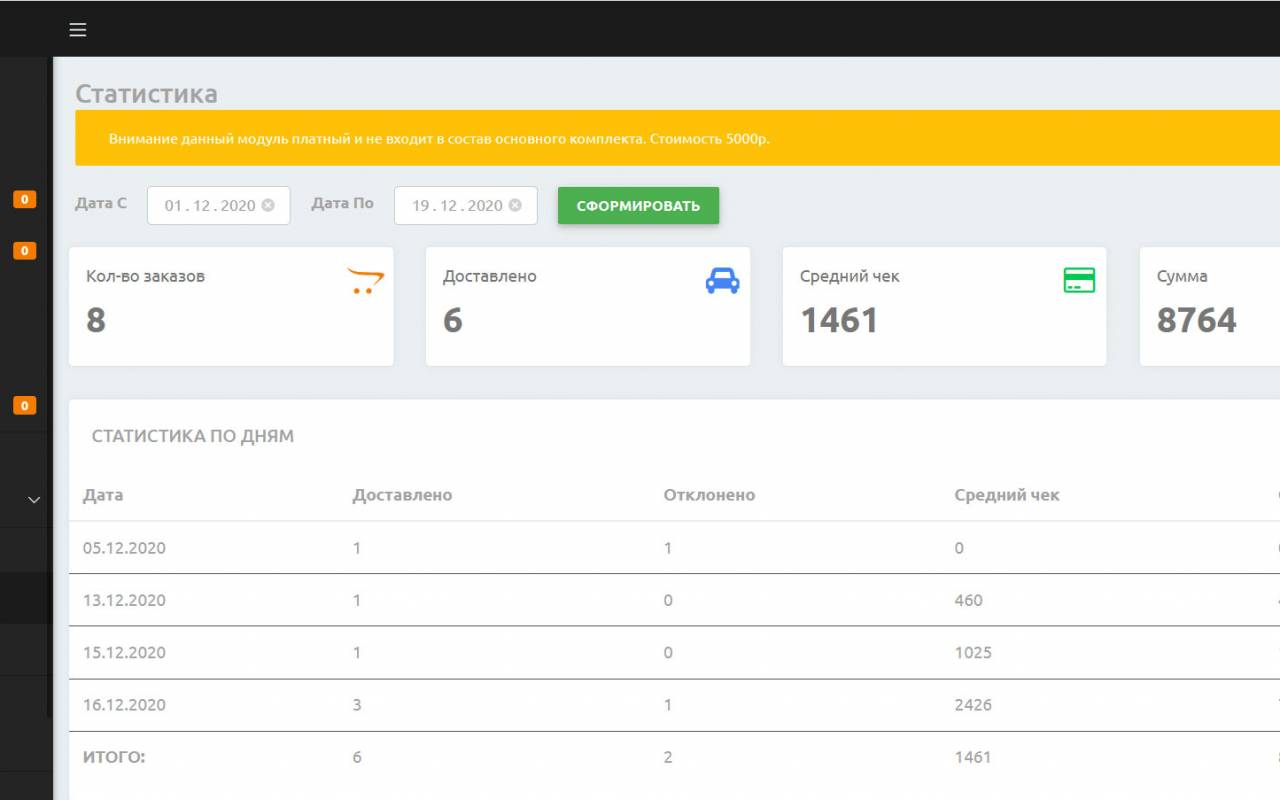Open the hamburger navigation menu
Viewport: 1280px width, 800px height.
pyautogui.click(x=77, y=29)
